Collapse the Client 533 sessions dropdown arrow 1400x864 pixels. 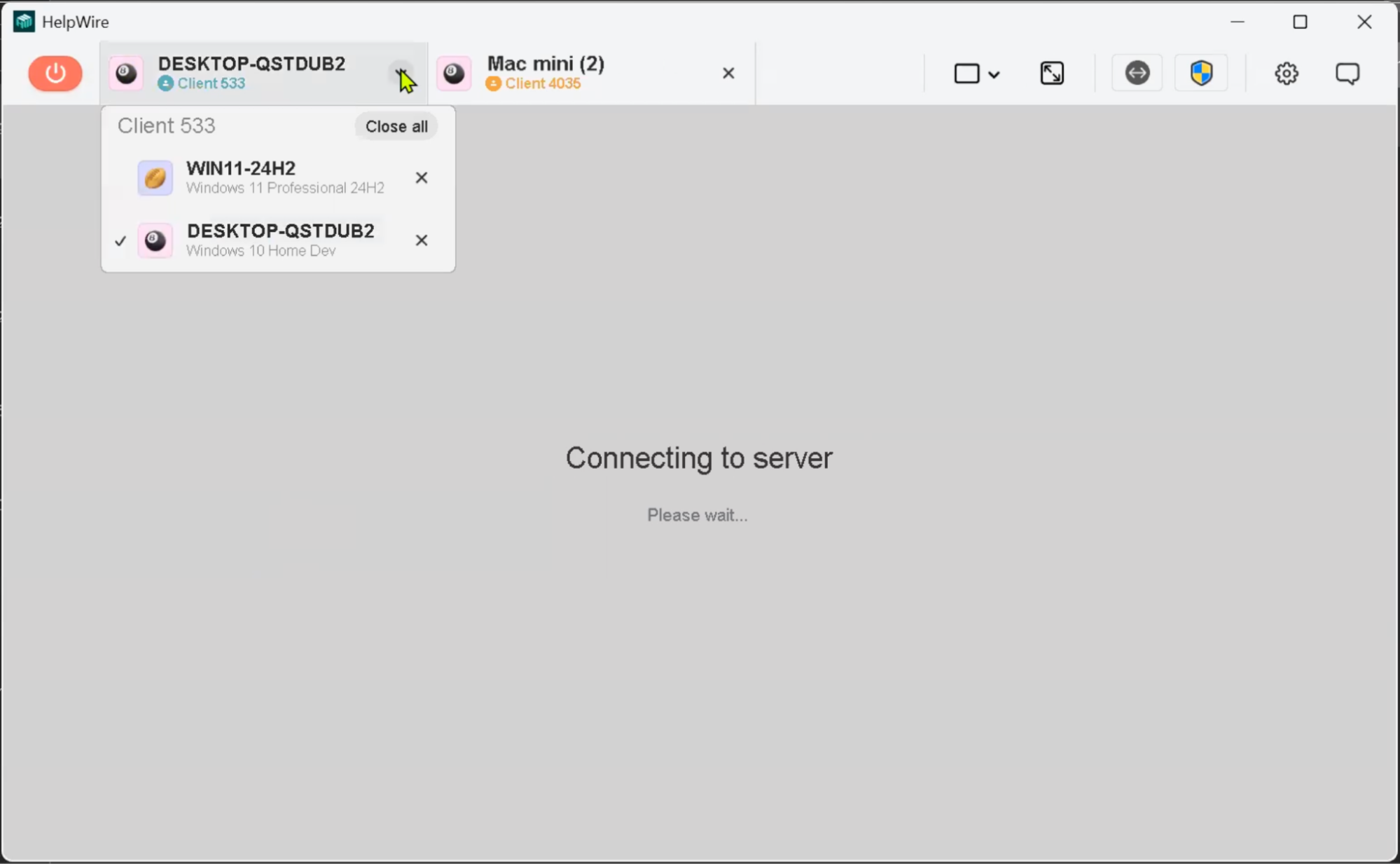tap(402, 72)
